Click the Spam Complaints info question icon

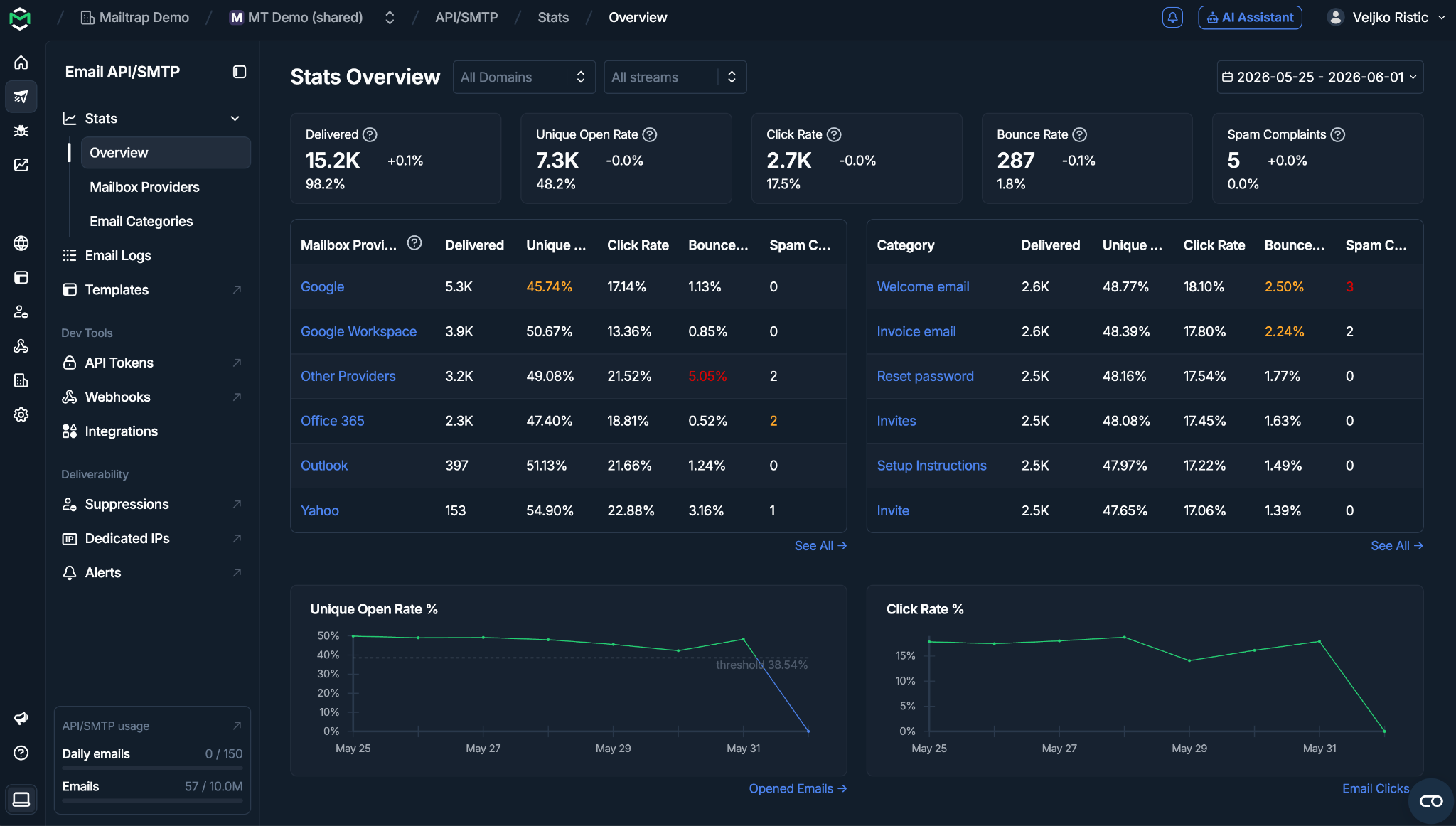click(x=1337, y=134)
